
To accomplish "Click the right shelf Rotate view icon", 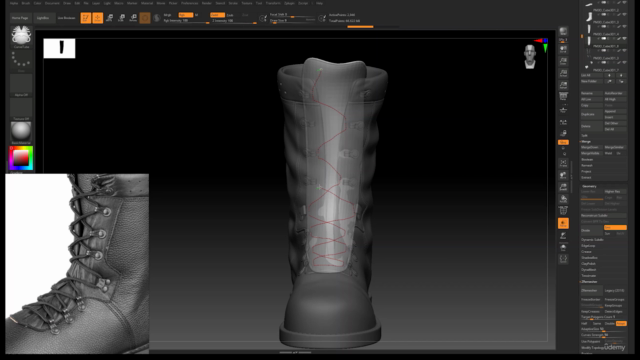I will click(x=563, y=199).
